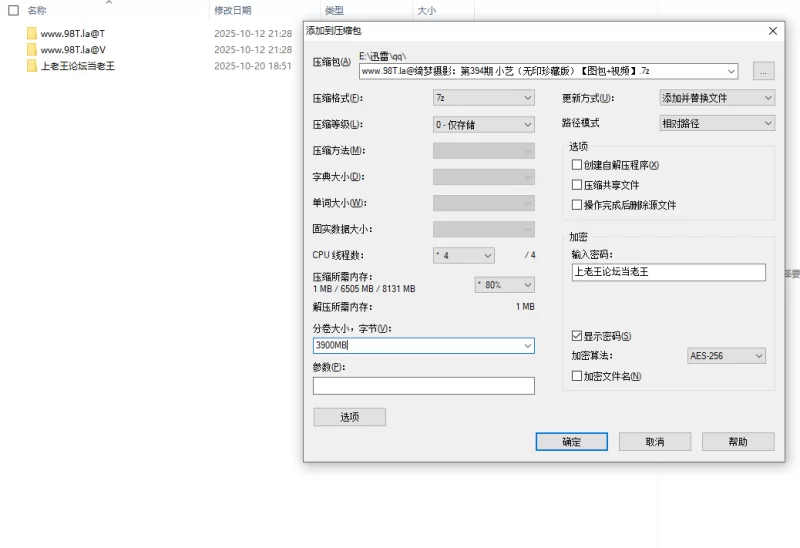This screenshot has height=548, width=800.
Task: Open the archive browse "..." button
Action: [763, 71]
